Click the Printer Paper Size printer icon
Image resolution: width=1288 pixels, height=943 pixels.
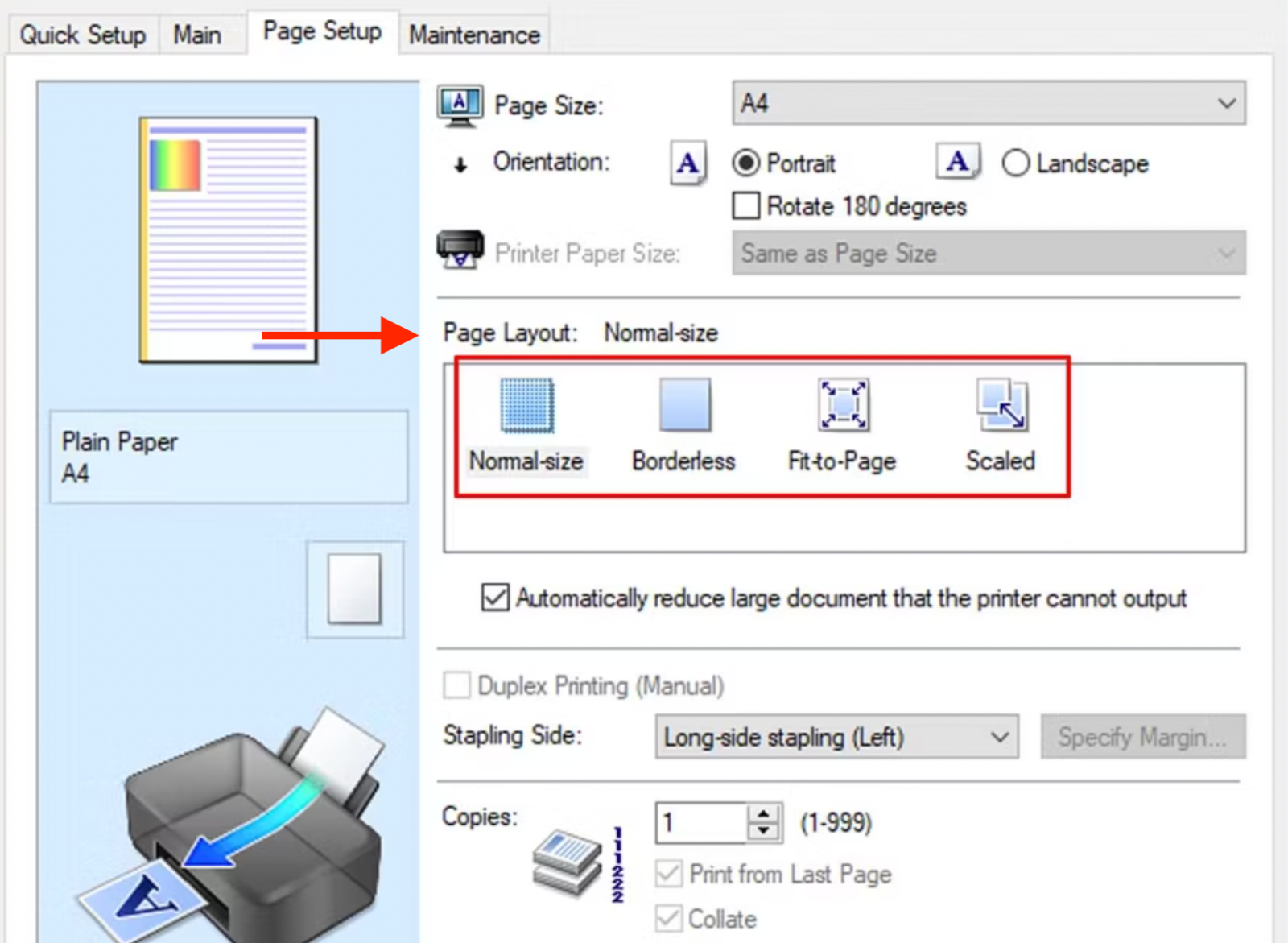click(460, 252)
